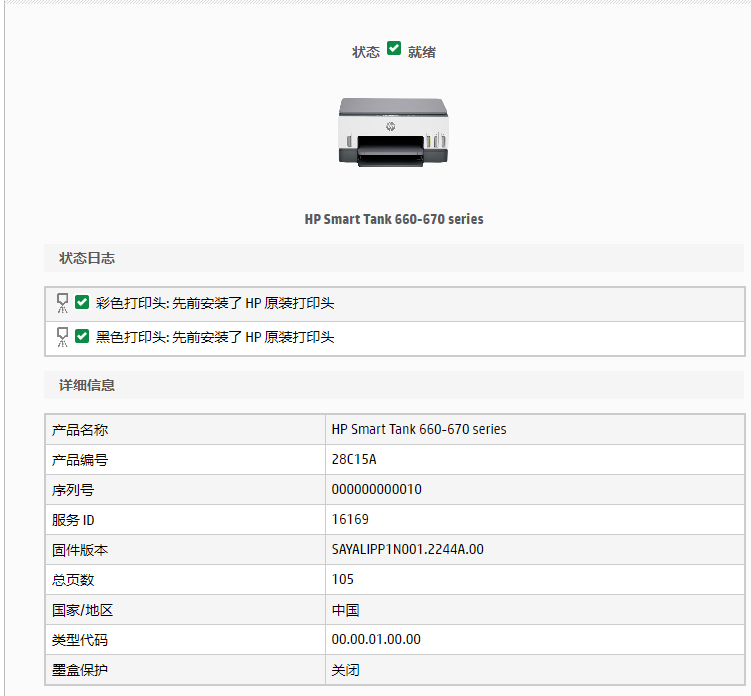Click the product name value in the table
The image size is (751, 696).
point(419,429)
